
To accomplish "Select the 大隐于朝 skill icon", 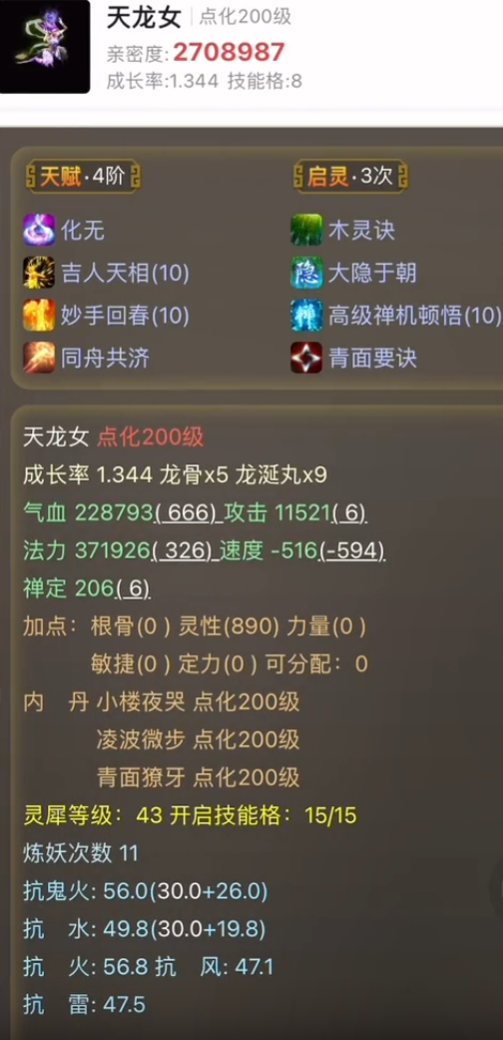I will click(307, 273).
